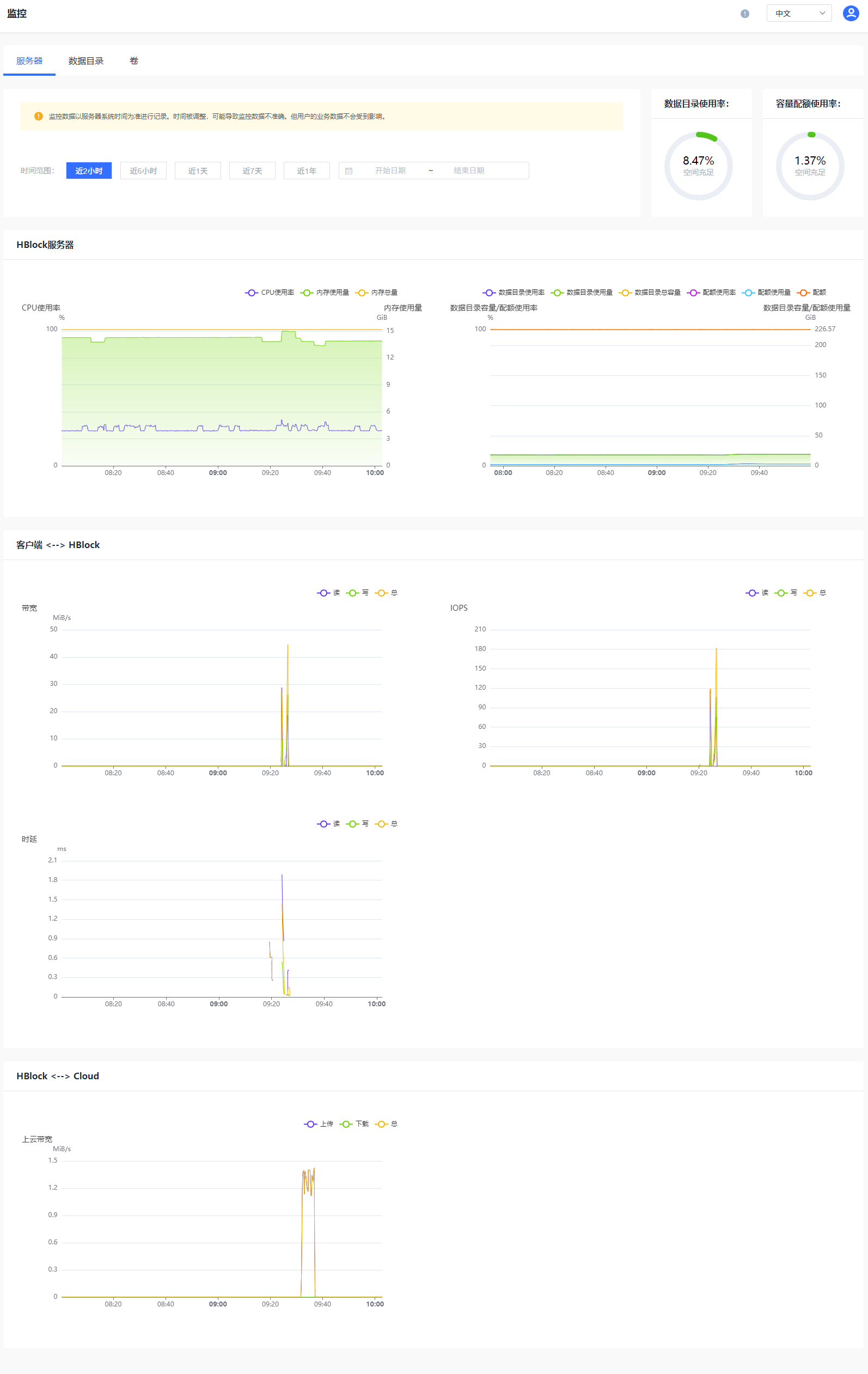Open the 开始日期 start date picker

(390, 171)
